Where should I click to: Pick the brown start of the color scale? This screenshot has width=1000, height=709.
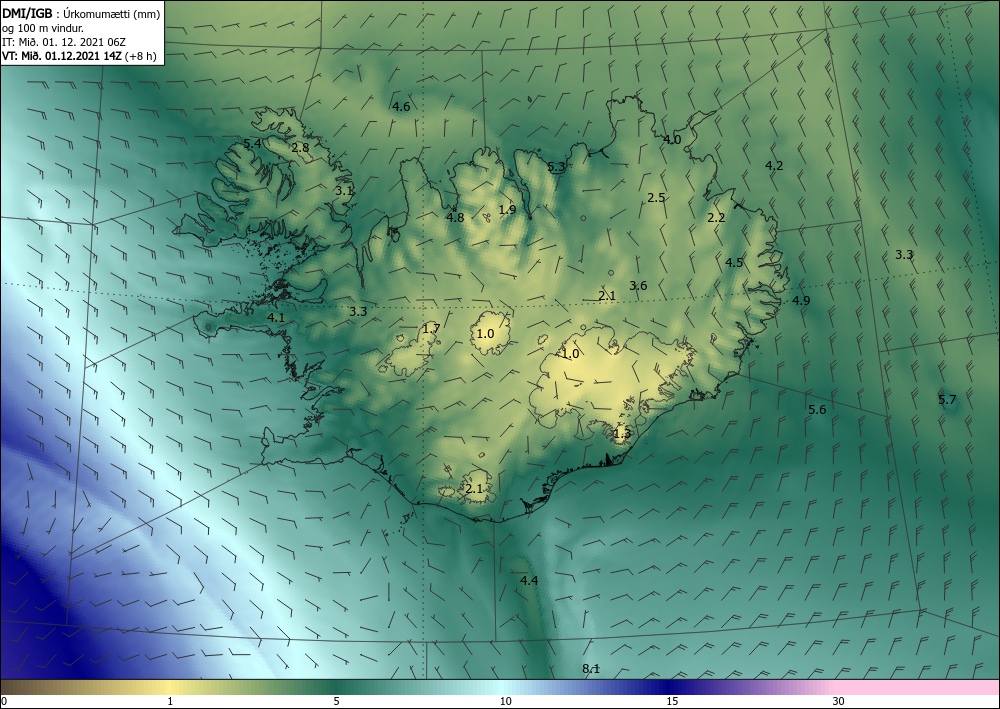pyautogui.click(x=26, y=687)
